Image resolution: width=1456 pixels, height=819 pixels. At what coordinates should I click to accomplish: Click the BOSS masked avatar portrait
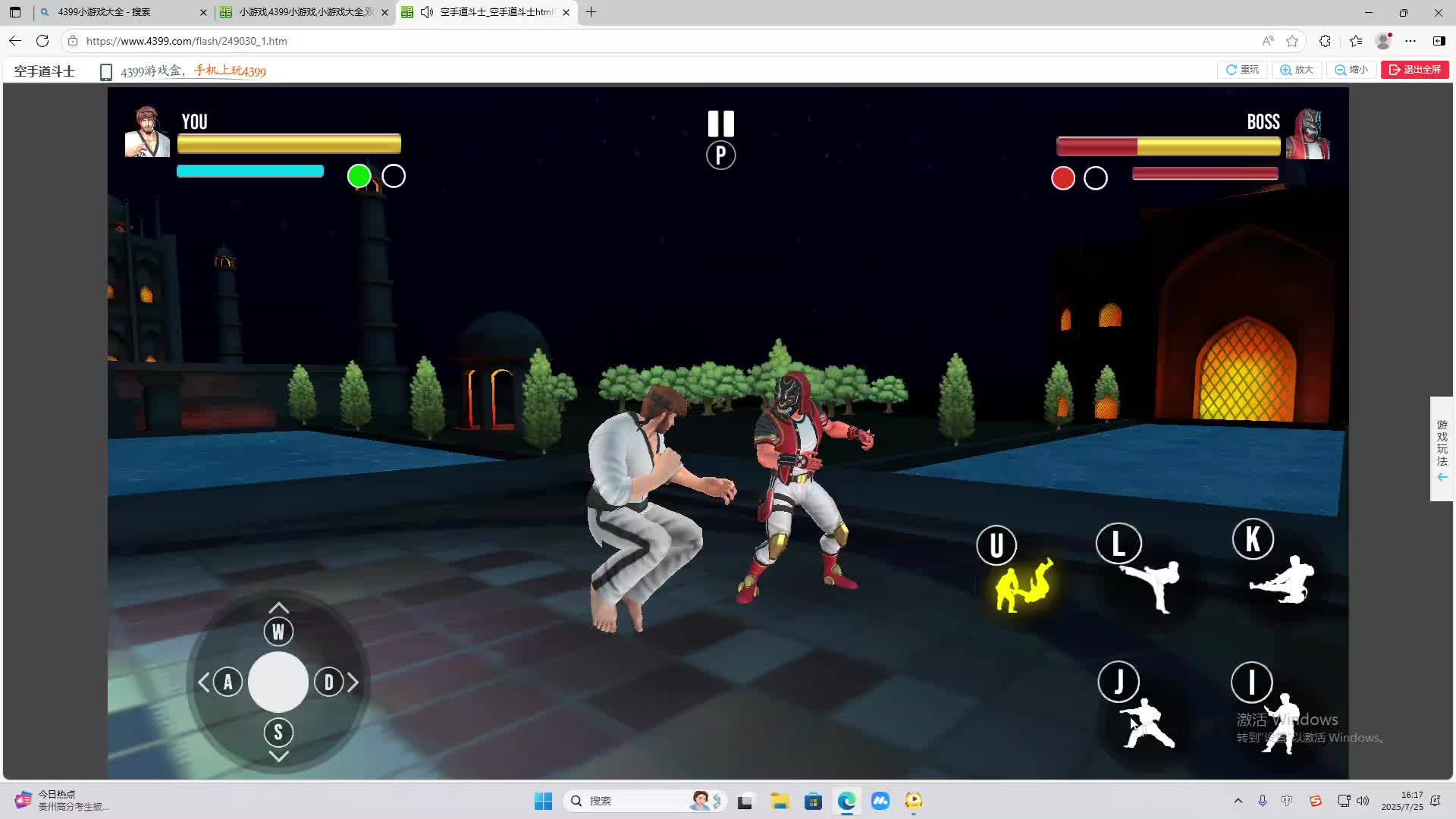click(x=1308, y=134)
